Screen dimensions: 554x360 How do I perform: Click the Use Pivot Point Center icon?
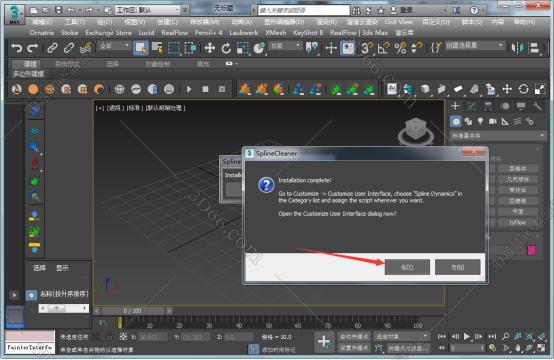click(x=312, y=48)
